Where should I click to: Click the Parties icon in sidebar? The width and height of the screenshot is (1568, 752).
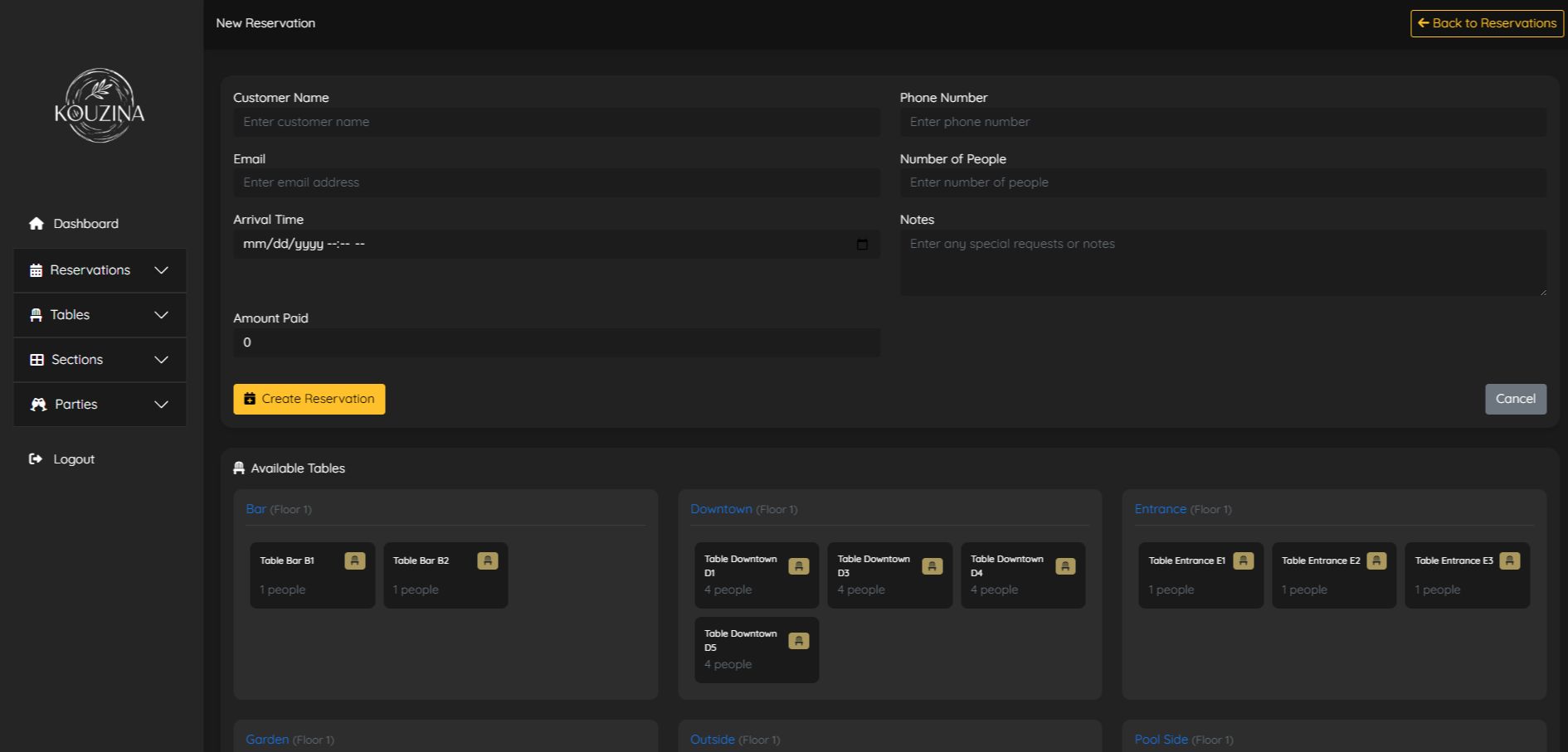38,405
